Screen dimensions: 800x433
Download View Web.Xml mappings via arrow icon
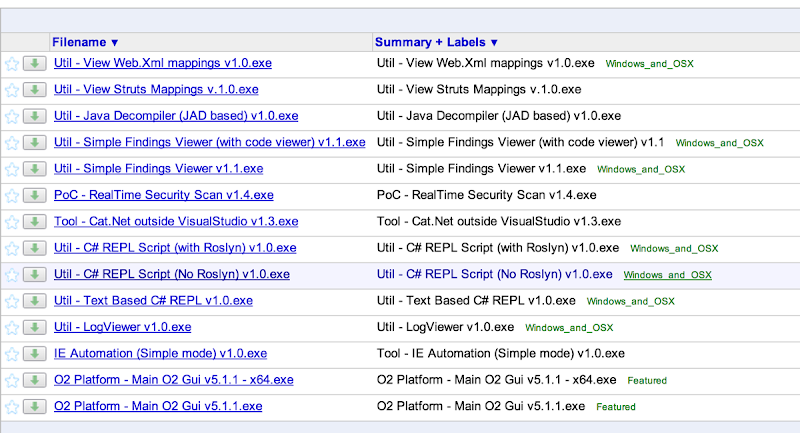point(35,63)
